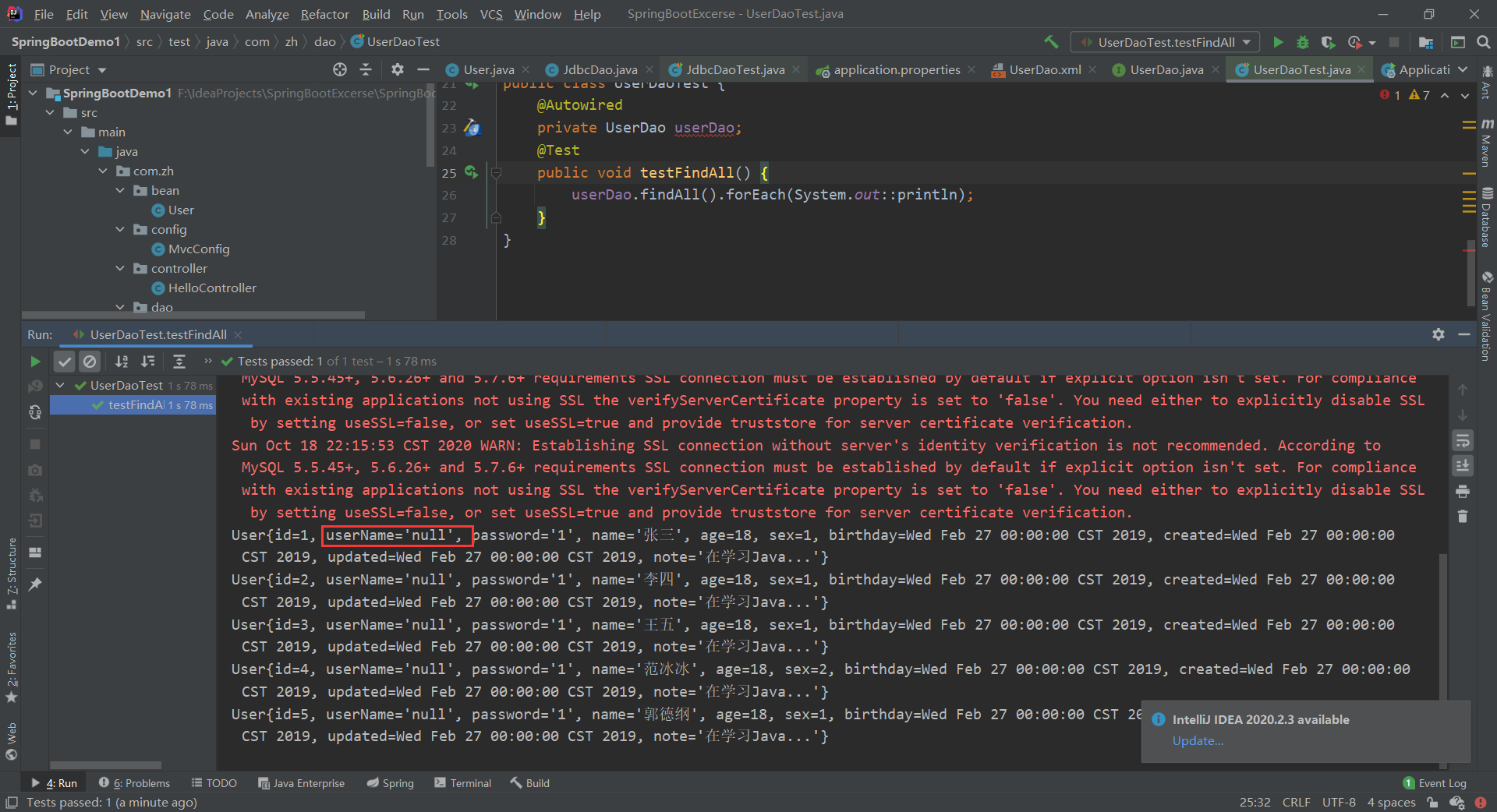The image size is (1497, 812).
Task: Pin the Run tab icon
Action: 35,584
